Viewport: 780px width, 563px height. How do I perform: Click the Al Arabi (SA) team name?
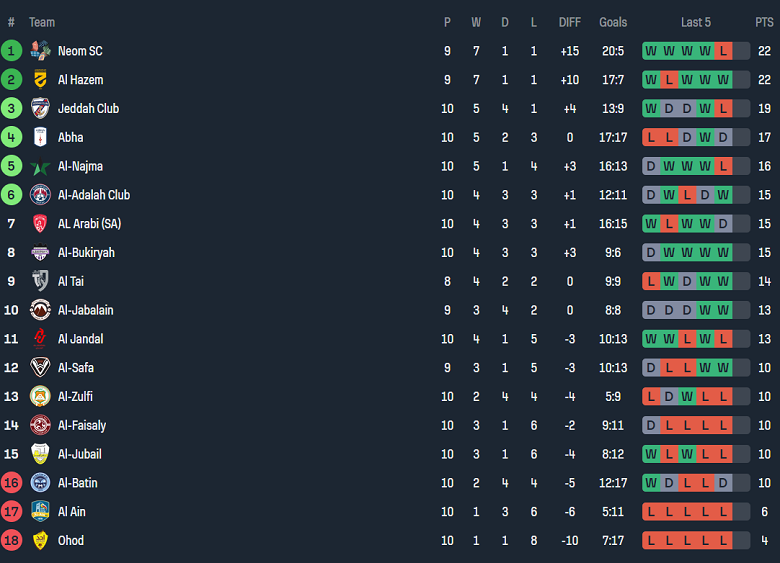(89, 224)
